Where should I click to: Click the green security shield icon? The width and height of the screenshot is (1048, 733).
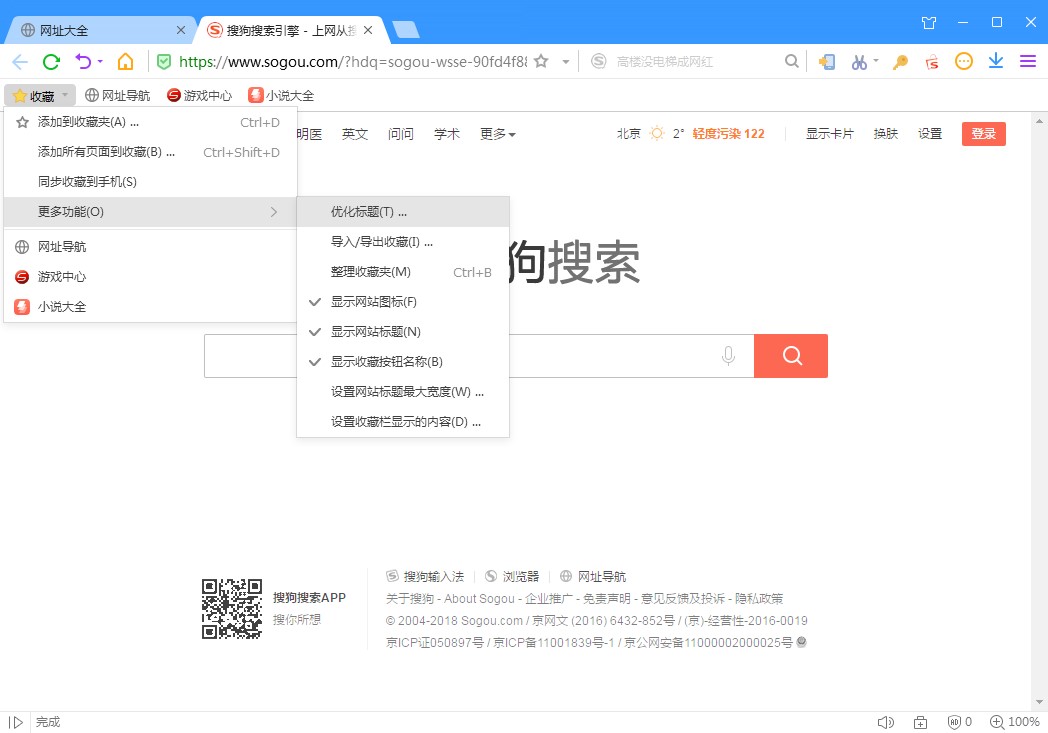(x=164, y=62)
